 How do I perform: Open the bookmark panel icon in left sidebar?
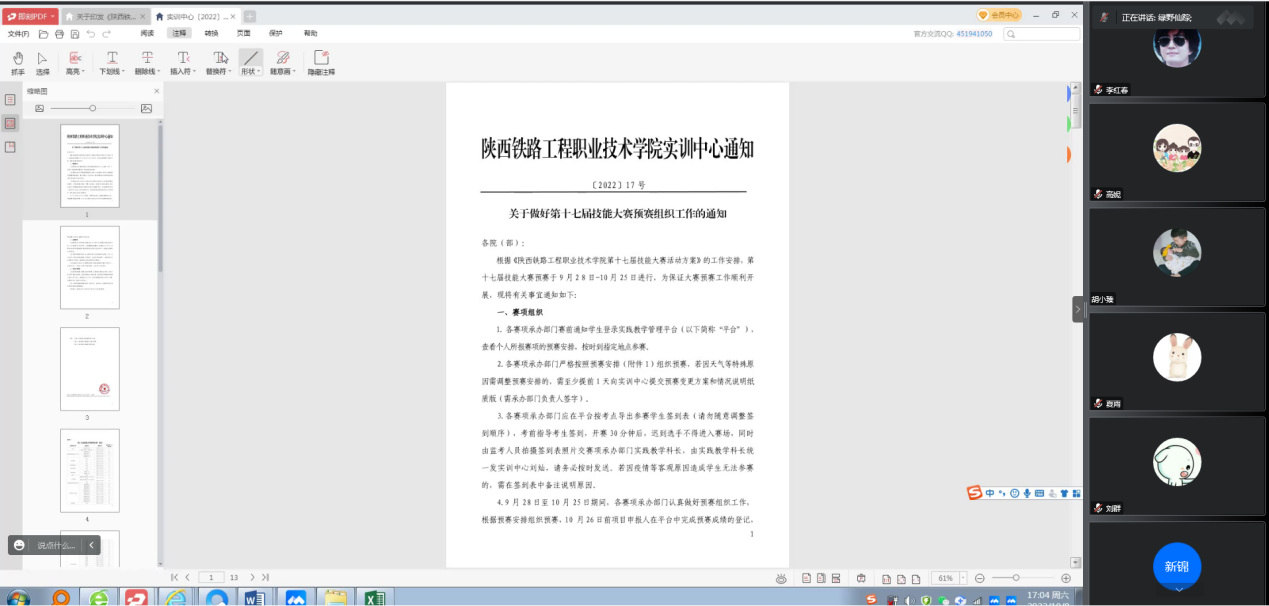pyautogui.click(x=10, y=100)
